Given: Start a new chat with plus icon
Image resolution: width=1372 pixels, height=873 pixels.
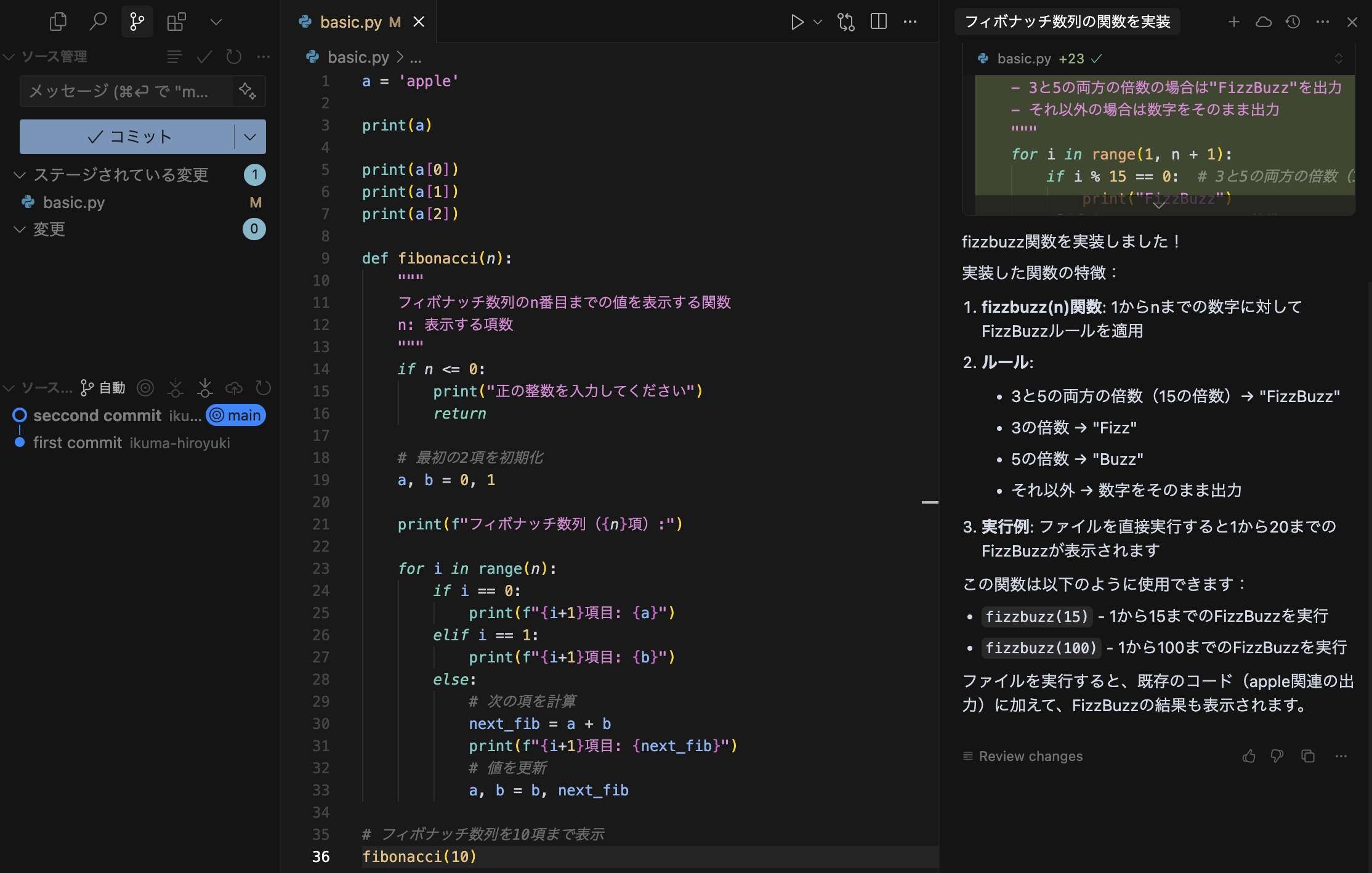Looking at the screenshot, I should coord(1234,22).
